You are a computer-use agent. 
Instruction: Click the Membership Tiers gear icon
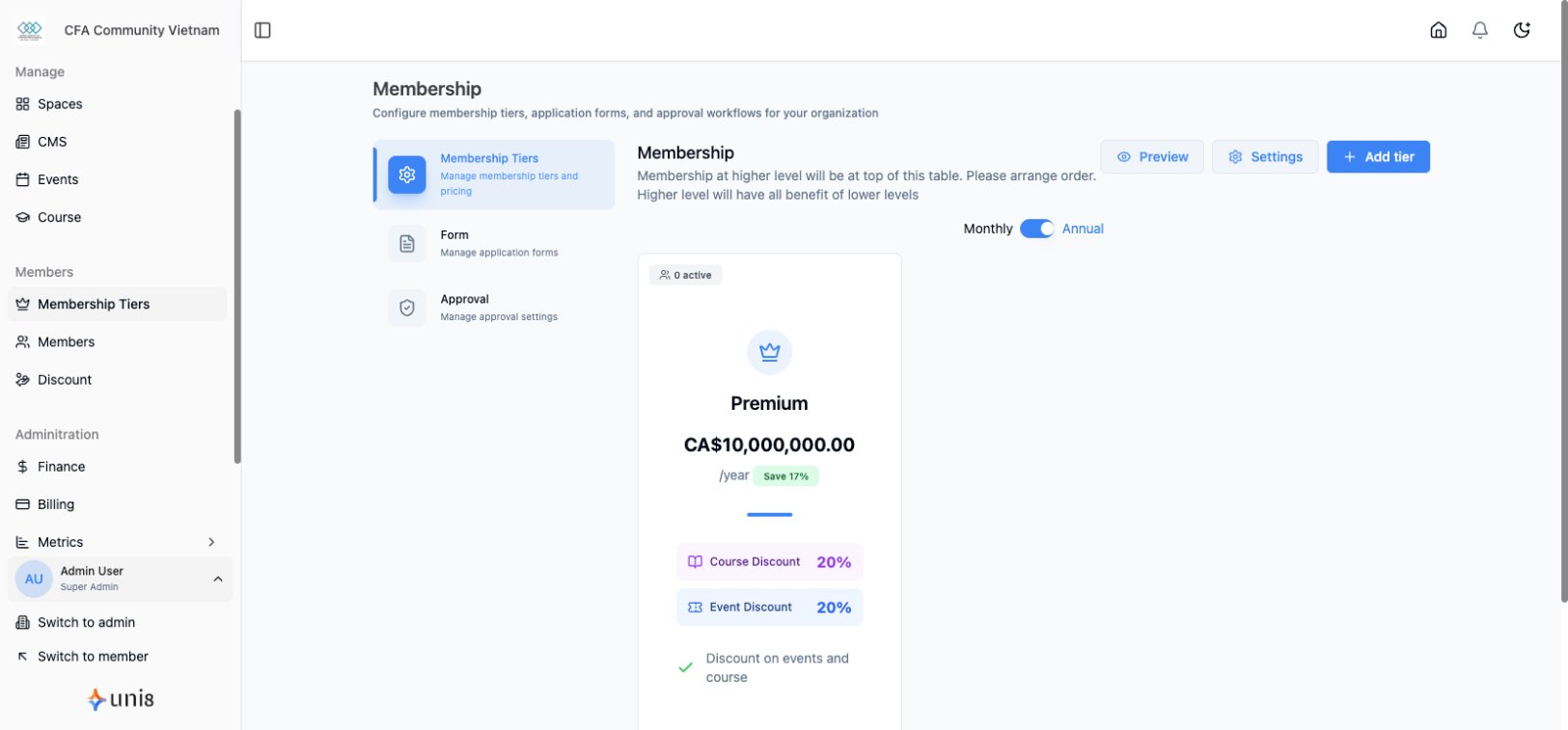coord(407,175)
